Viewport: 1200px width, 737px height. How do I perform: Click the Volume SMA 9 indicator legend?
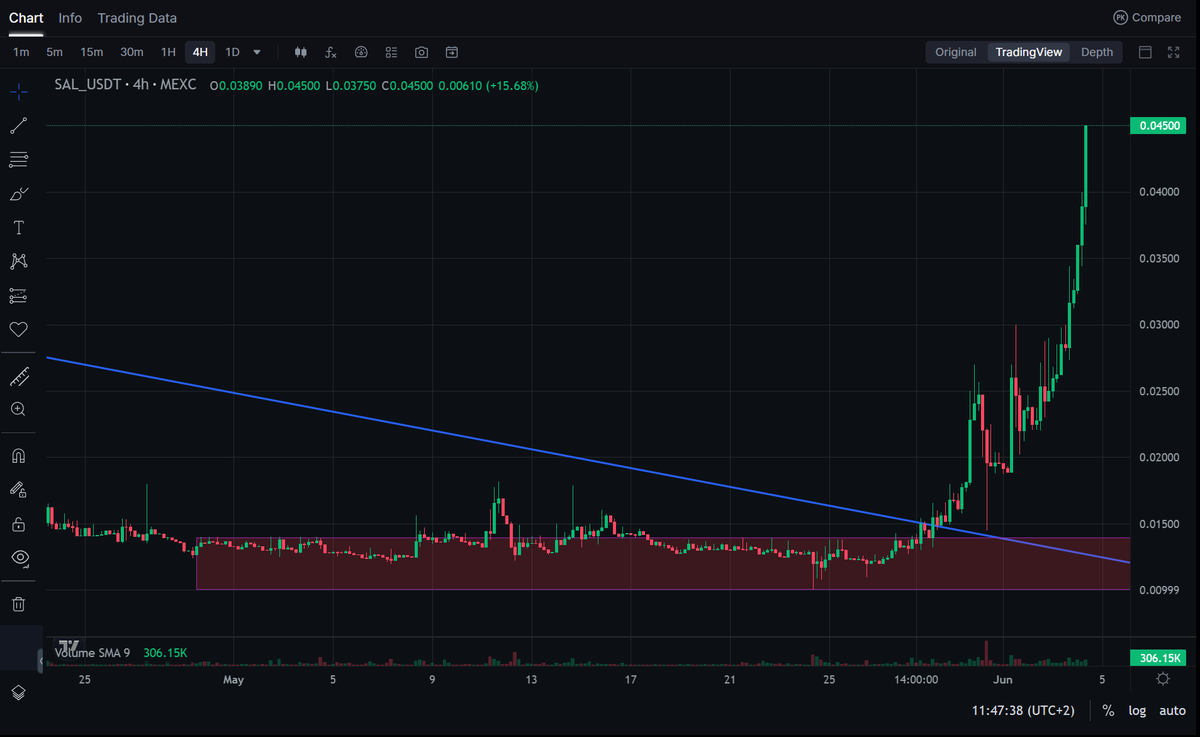coord(92,653)
